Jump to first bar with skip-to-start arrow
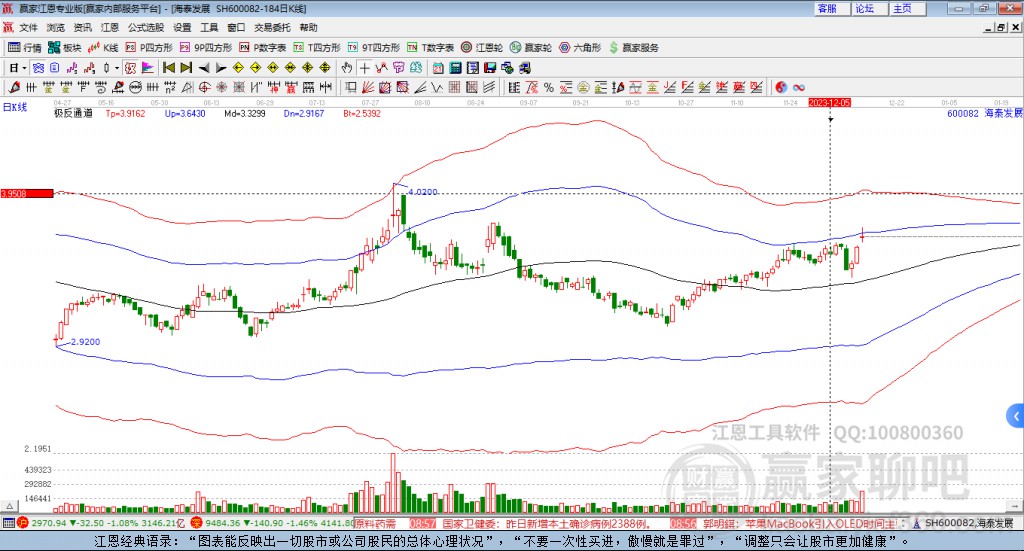1024x551 pixels. 169,68
